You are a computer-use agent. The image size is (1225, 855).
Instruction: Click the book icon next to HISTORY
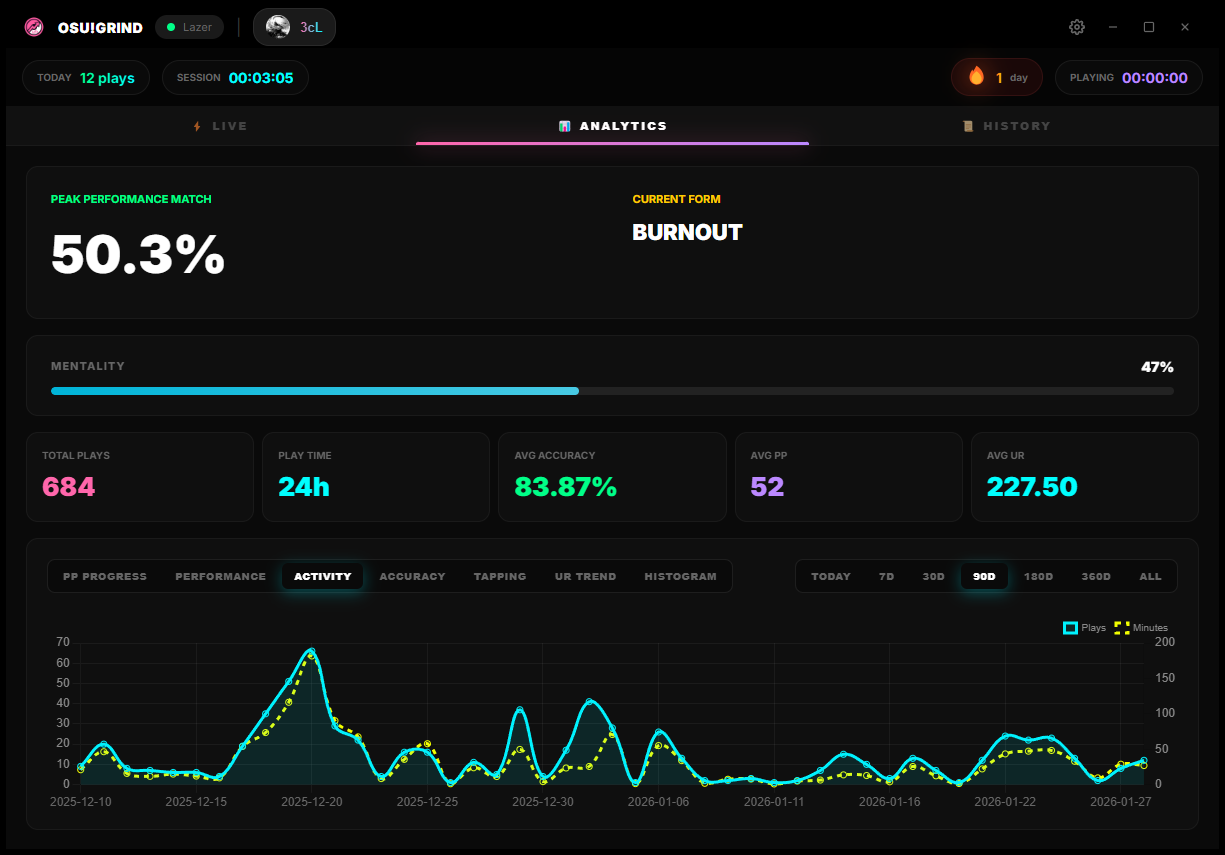pos(966,125)
